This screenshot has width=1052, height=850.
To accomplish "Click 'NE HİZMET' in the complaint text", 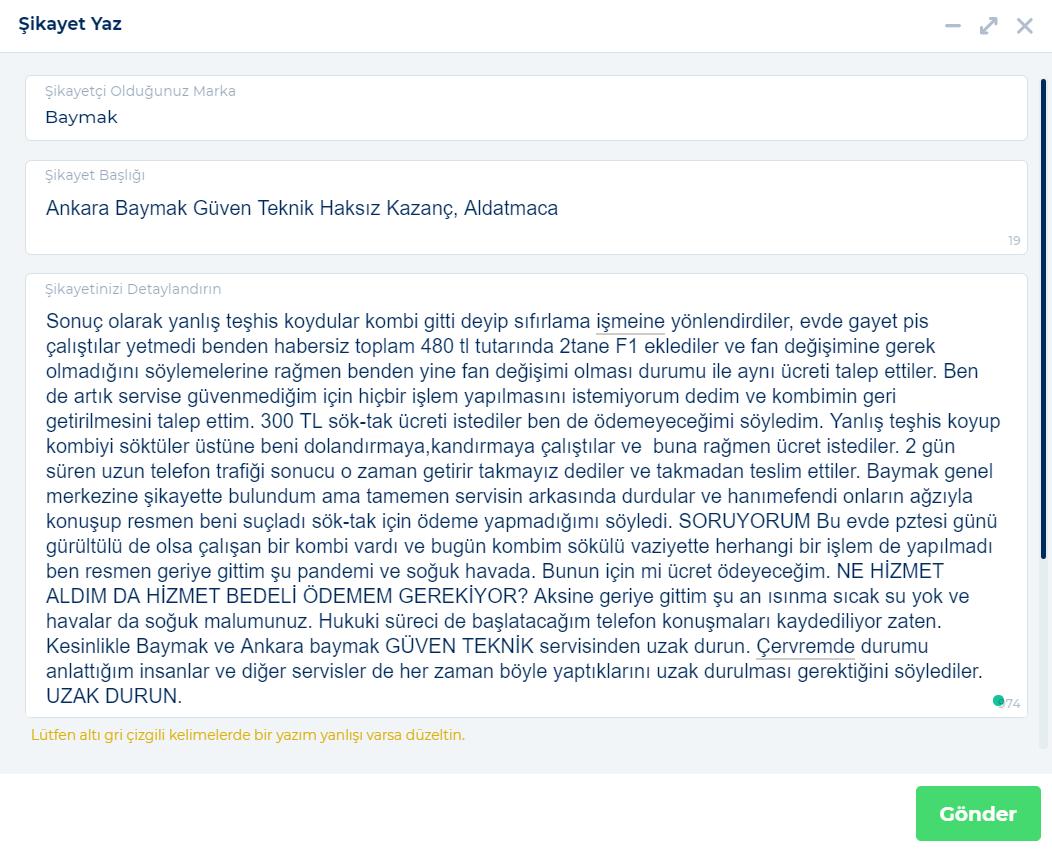I will (x=890, y=572).
